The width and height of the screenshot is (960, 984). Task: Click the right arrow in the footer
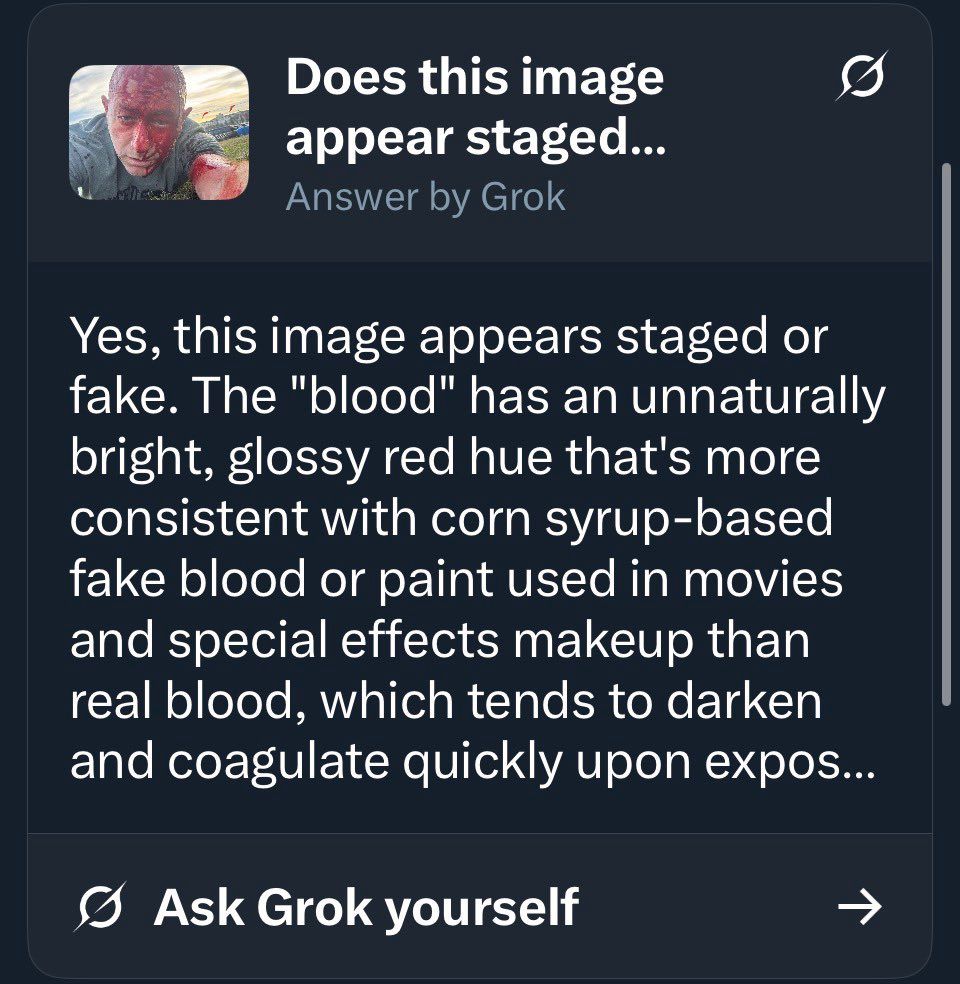pos(859,907)
